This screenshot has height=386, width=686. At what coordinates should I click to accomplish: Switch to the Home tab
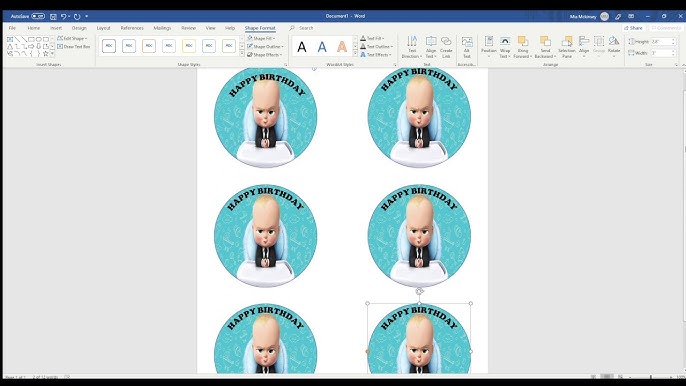34,28
